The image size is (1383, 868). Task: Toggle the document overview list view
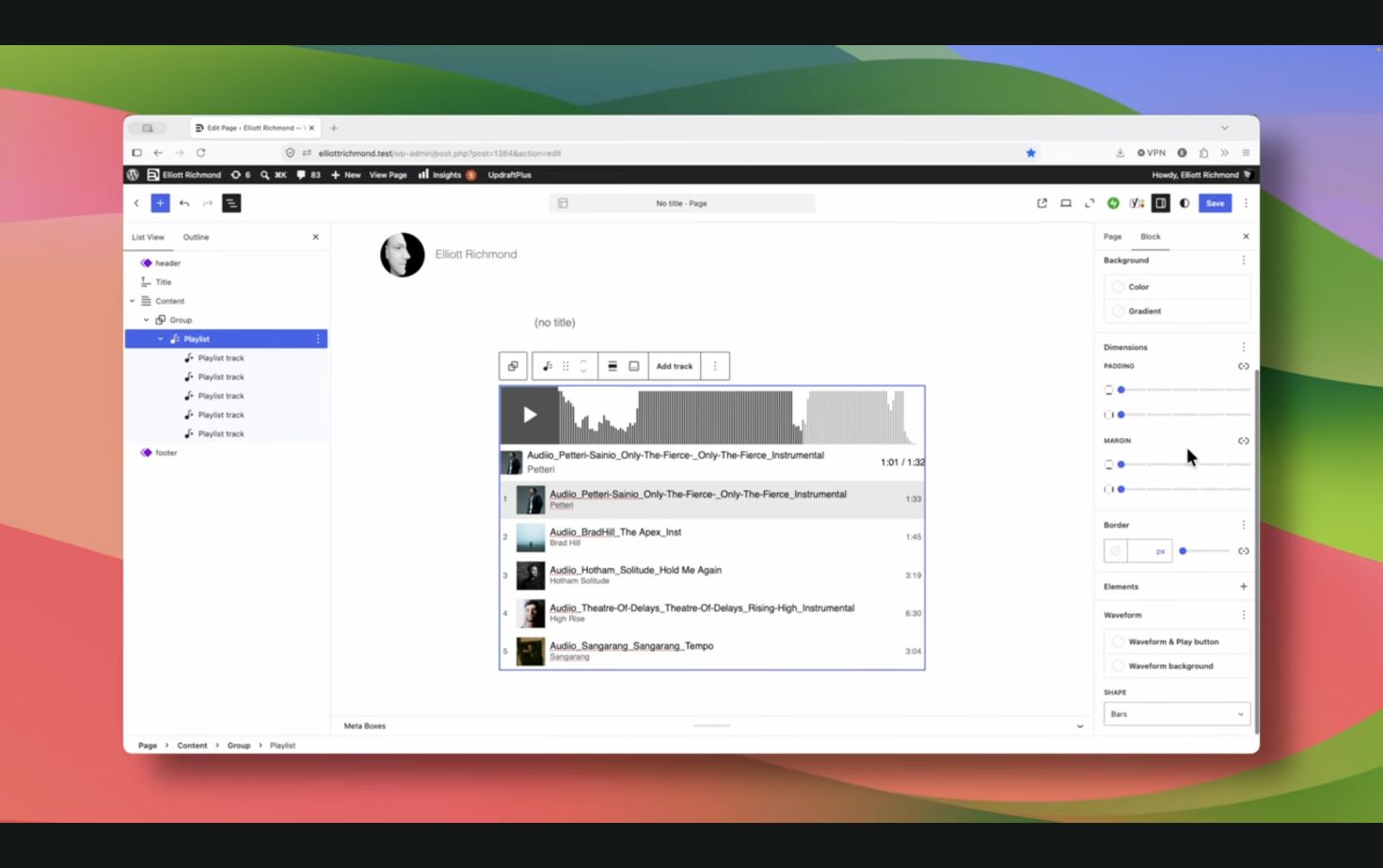(231, 203)
